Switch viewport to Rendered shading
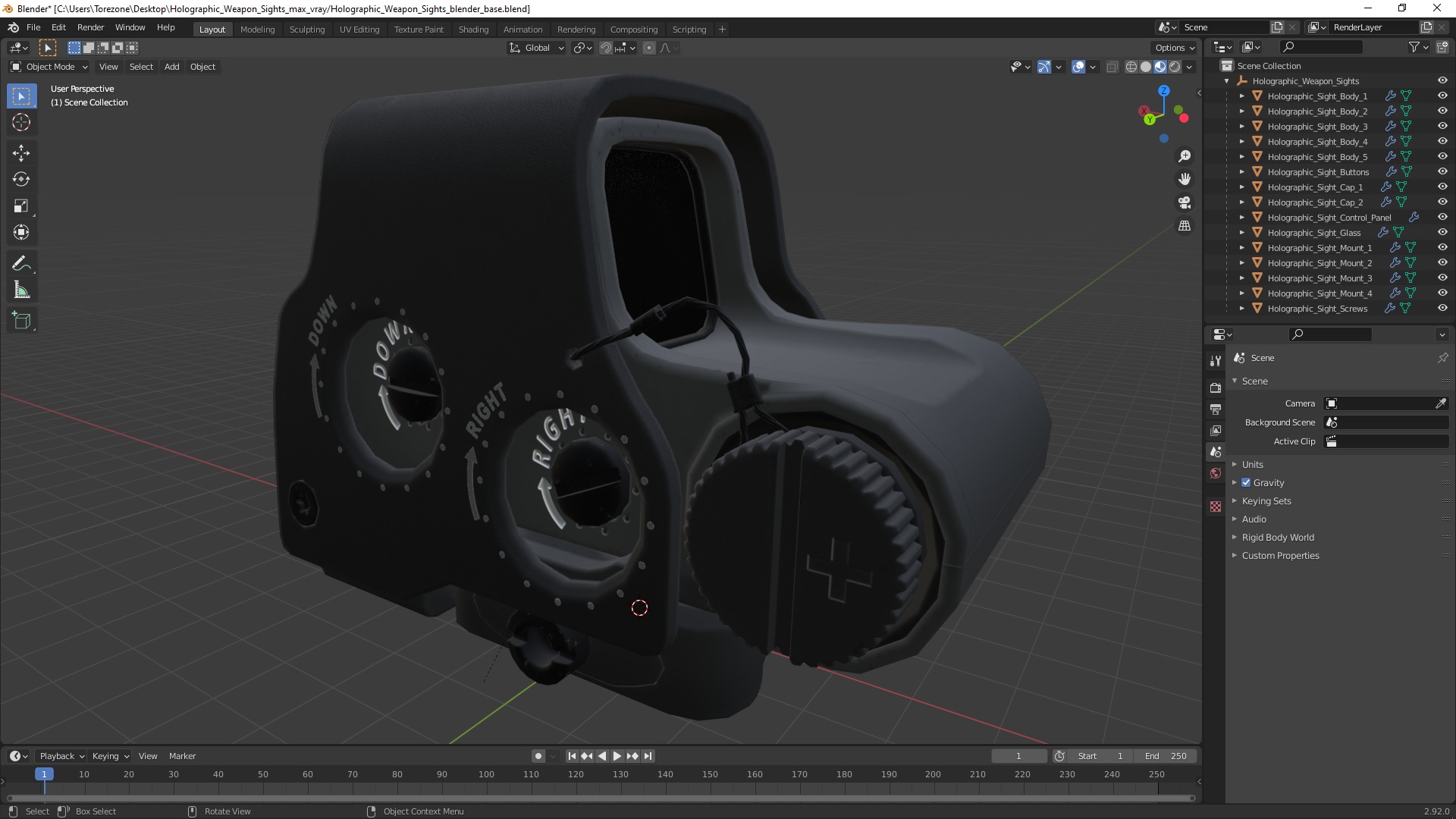Image resolution: width=1456 pixels, height=819 pixels. (x=1175, y=67)
